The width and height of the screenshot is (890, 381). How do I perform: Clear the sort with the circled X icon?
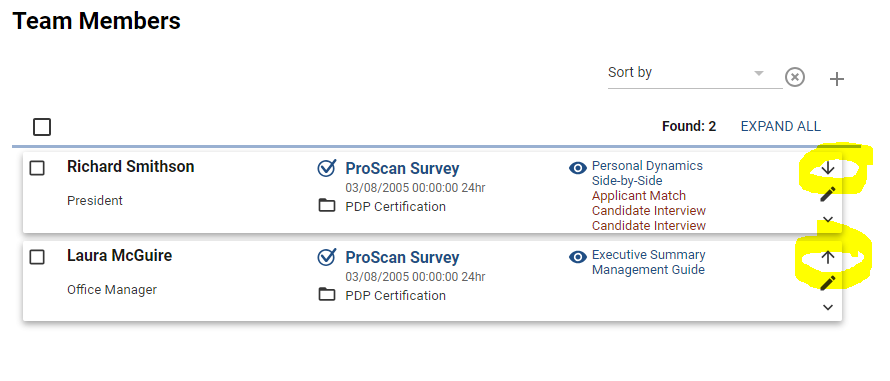(x=795, y=77)
